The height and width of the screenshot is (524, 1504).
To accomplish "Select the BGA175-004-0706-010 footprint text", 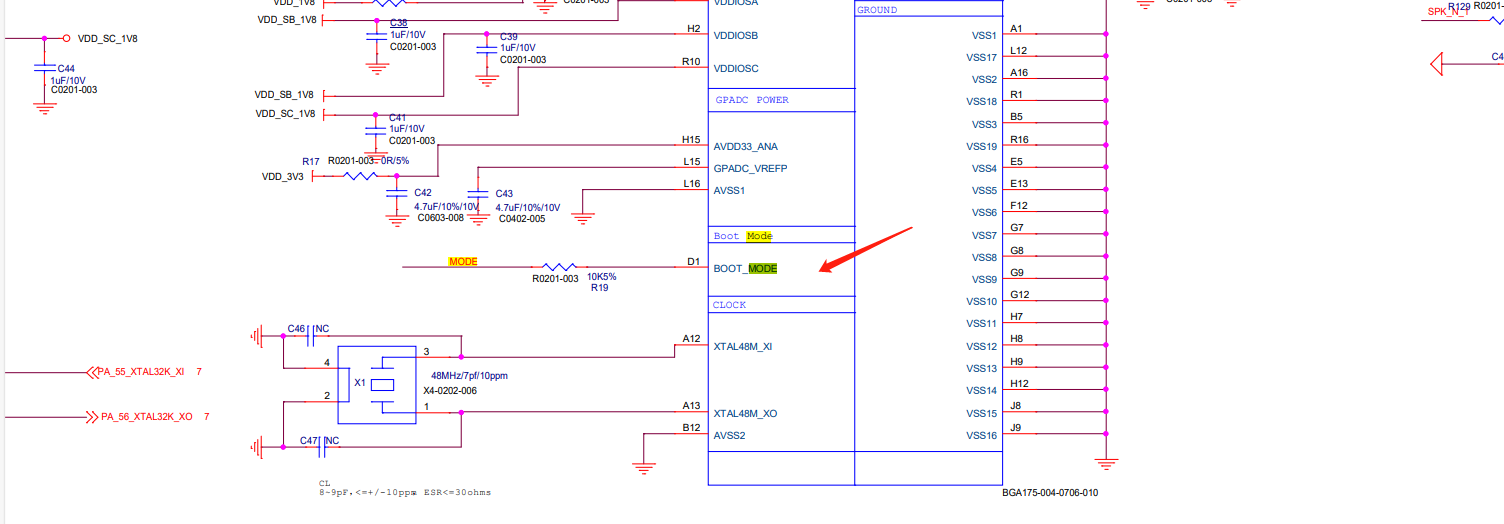I will 1050,493.
